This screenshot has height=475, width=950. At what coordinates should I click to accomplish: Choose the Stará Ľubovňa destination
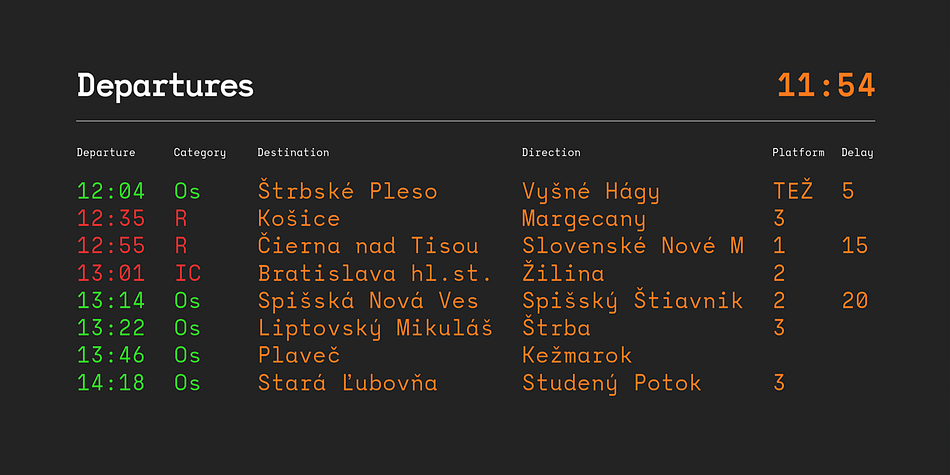[x=347, y=382]
